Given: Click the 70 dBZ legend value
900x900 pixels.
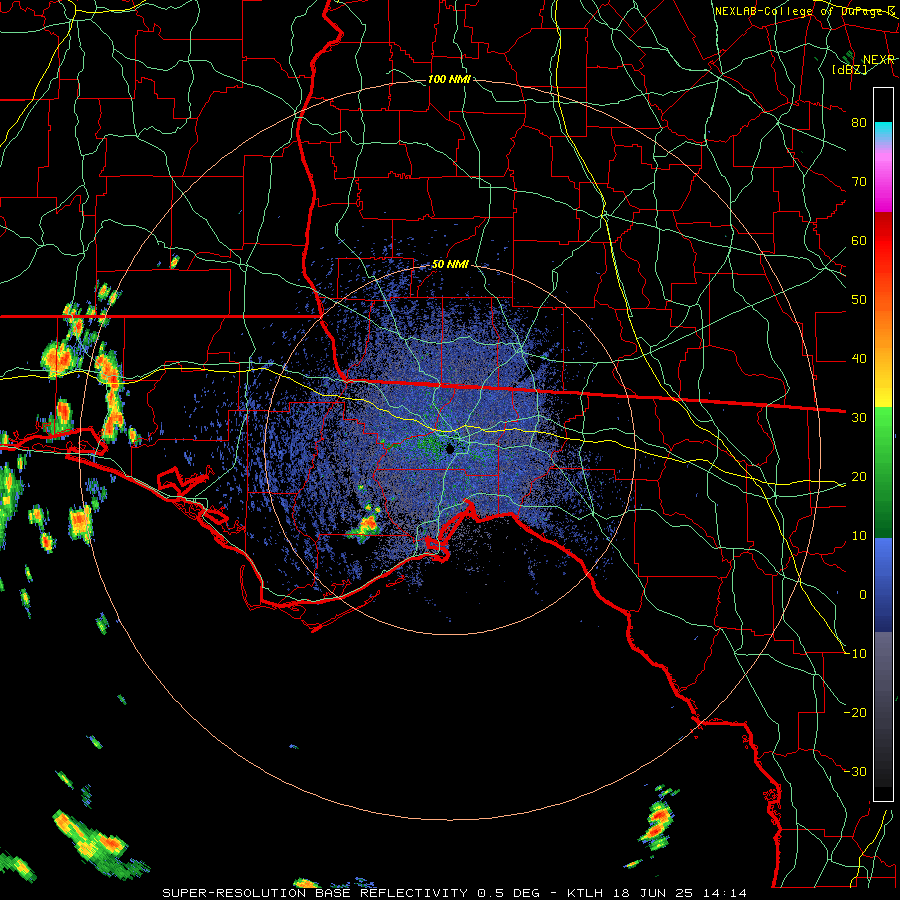Looking at the screenshot, I should (859, 181).
